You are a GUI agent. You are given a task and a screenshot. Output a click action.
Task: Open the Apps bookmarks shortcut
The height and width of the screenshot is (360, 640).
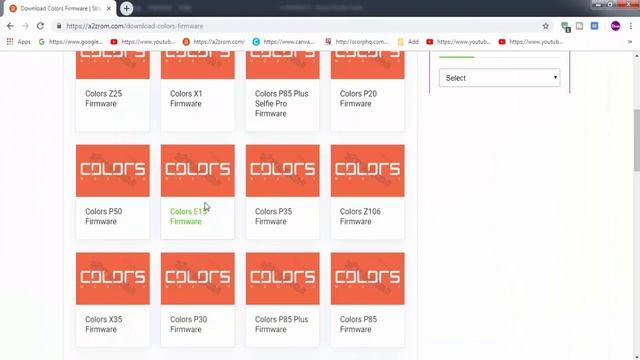18,42
